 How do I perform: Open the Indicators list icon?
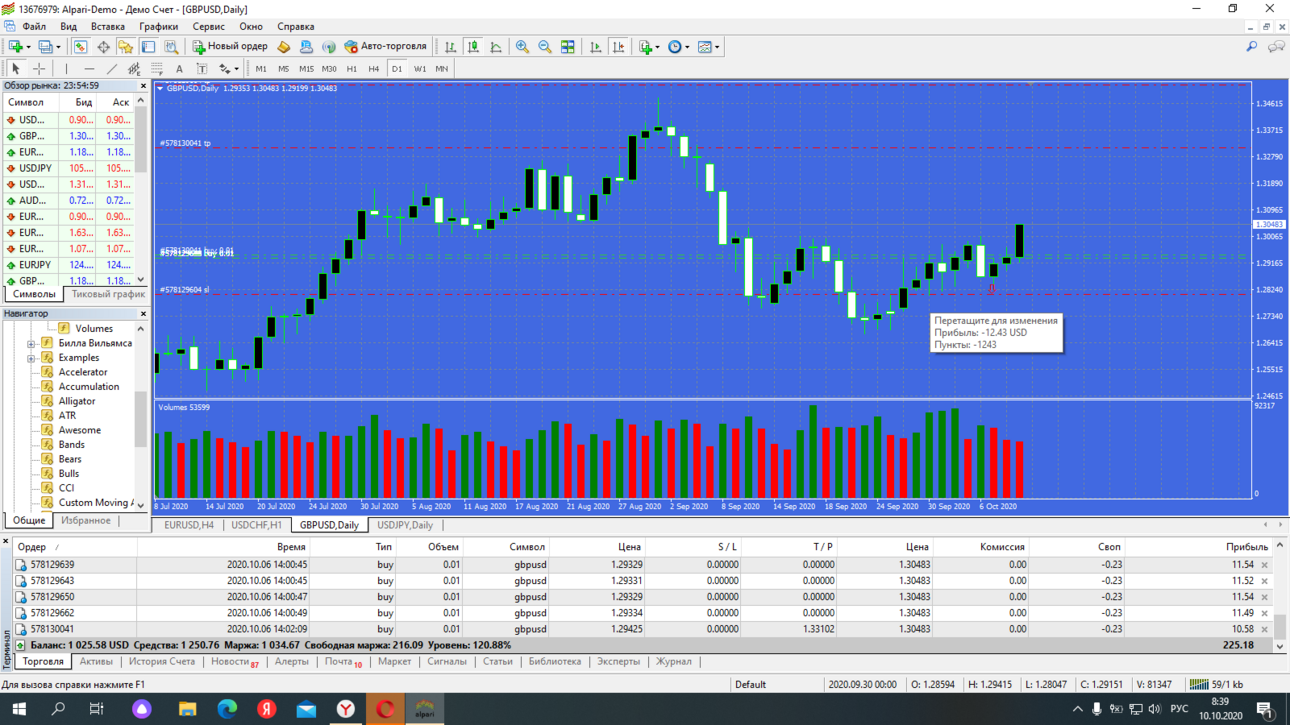pyautogui.click(x=645, y=47)
